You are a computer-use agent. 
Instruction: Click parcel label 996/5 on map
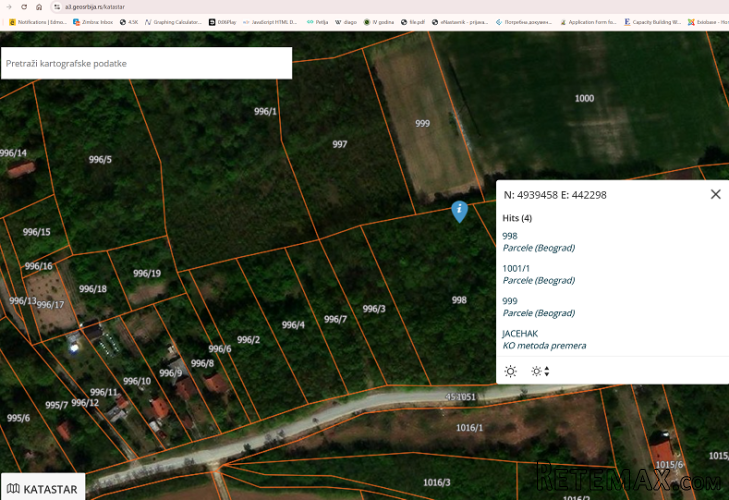pyautogui.click(x=100, y=160)
